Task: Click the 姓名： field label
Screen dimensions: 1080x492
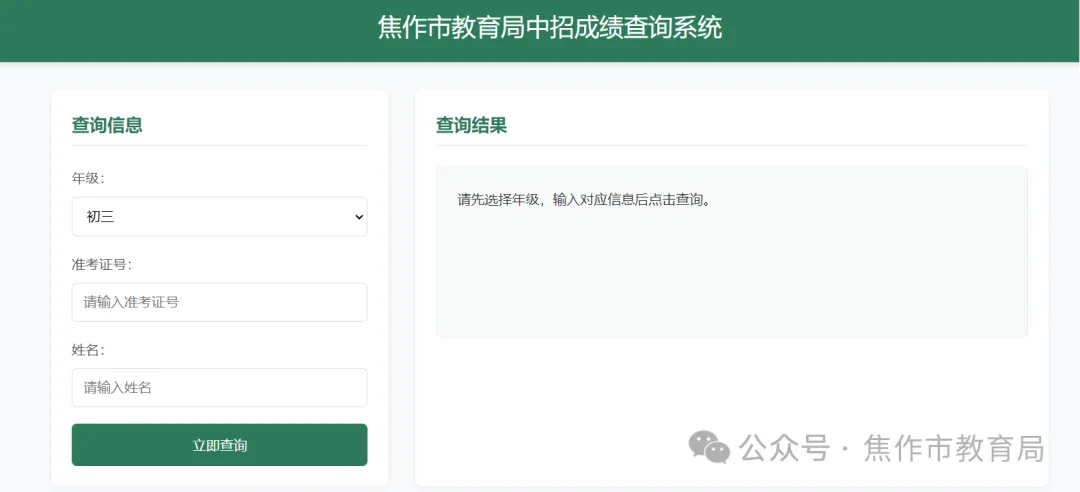Action: (88, 350)
